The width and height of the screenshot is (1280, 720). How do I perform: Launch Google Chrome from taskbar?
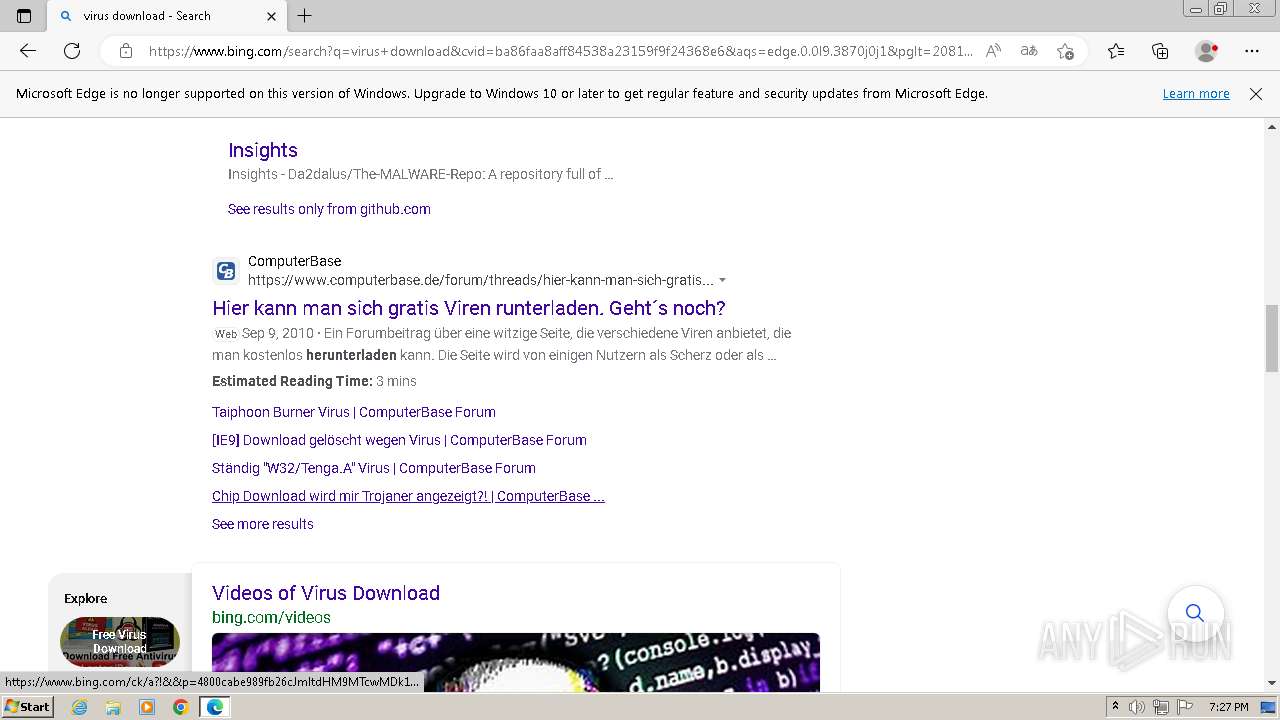[x=181, y=707]
